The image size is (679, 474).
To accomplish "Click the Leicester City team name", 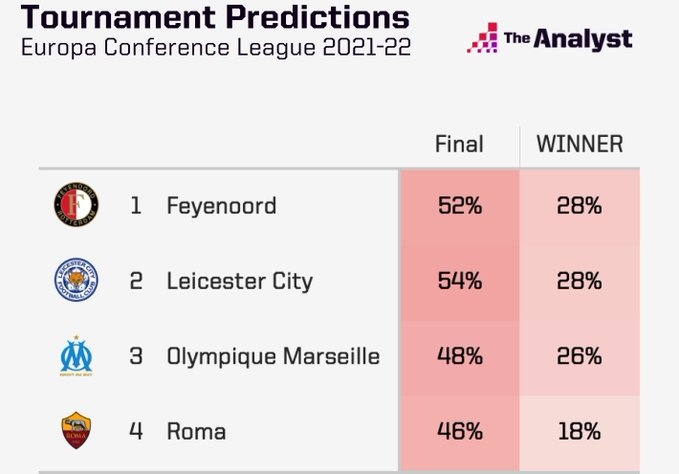I will coord(239,282).
